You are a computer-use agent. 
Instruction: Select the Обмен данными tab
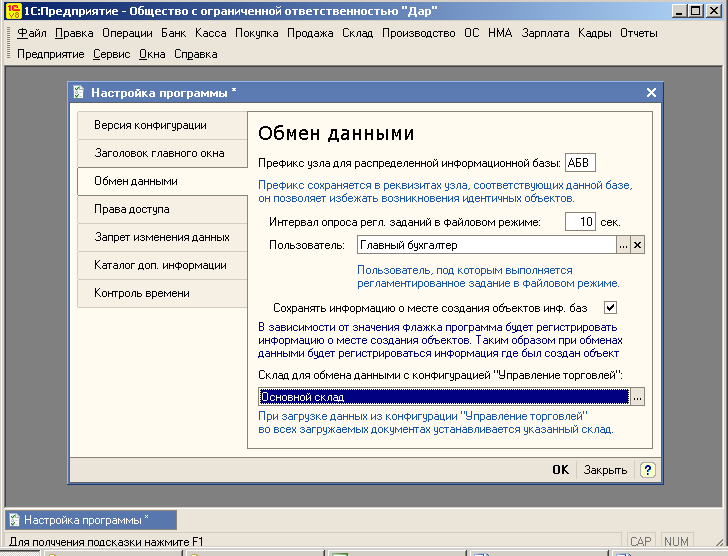click(162, 181)
